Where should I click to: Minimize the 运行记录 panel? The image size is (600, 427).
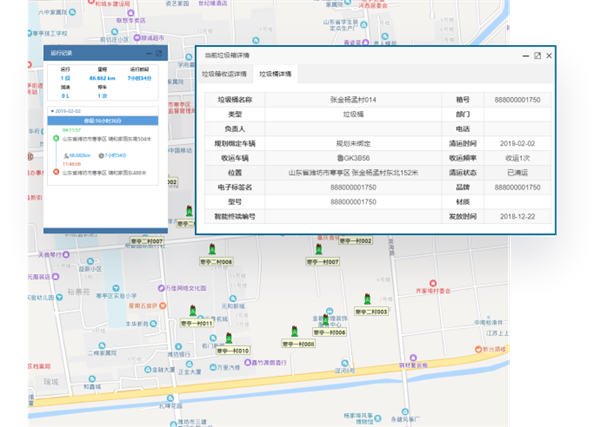pyautogui.click(x=147, y=52)
